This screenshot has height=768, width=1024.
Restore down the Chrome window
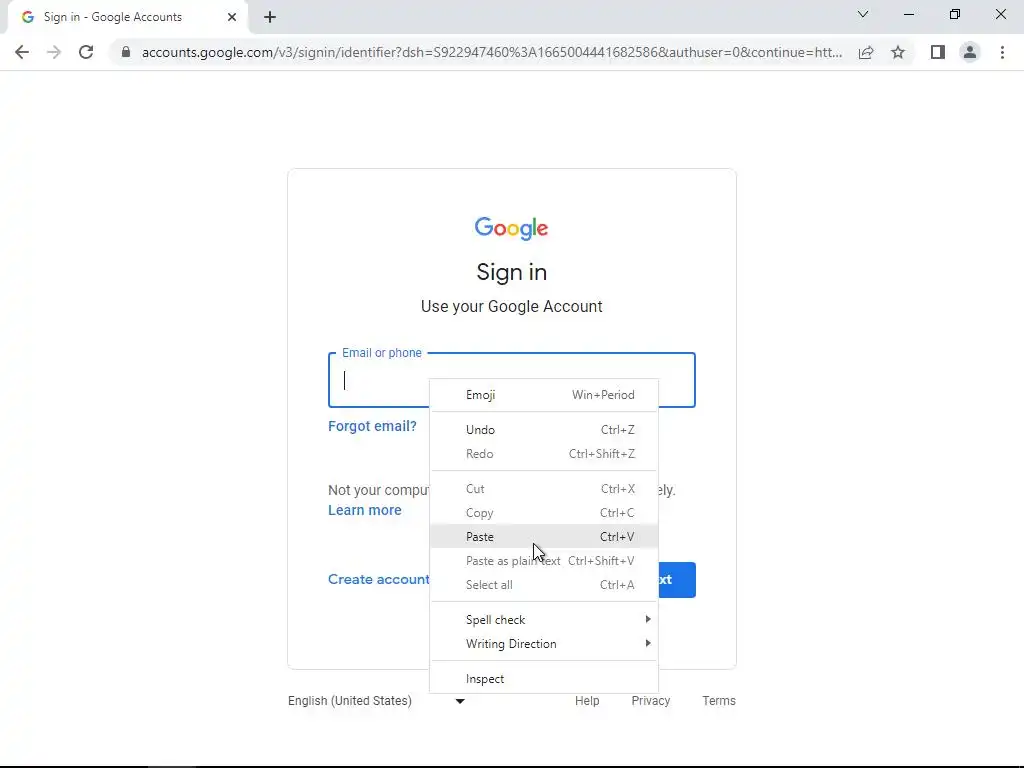(954, 14)
